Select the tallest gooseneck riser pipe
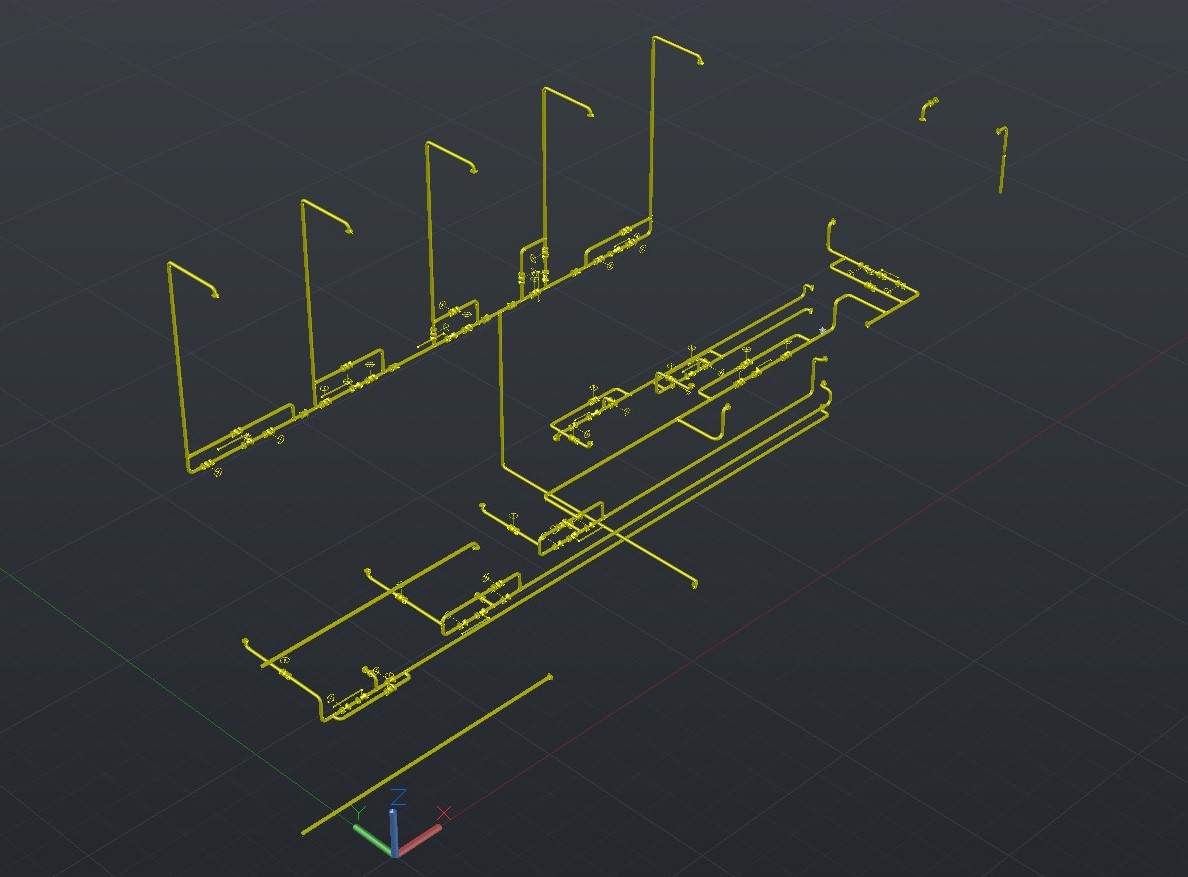 click(652, 129)
